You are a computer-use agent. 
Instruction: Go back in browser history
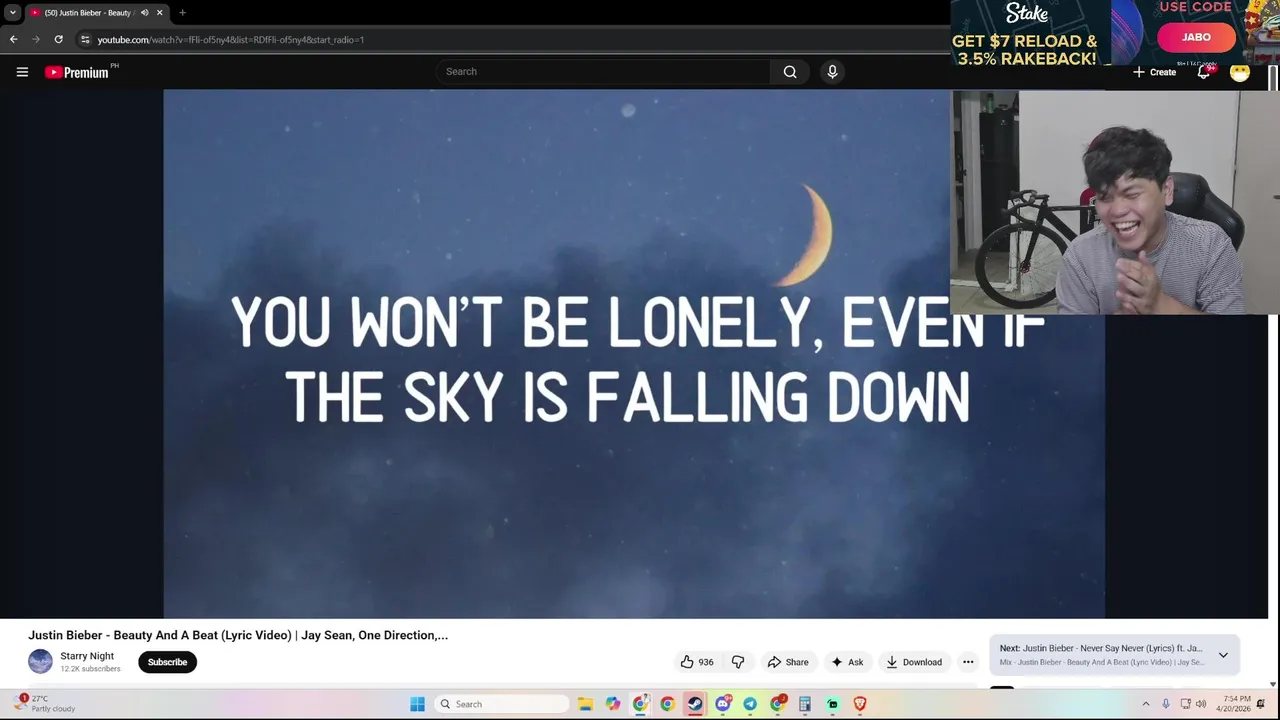tap(13, 39)
